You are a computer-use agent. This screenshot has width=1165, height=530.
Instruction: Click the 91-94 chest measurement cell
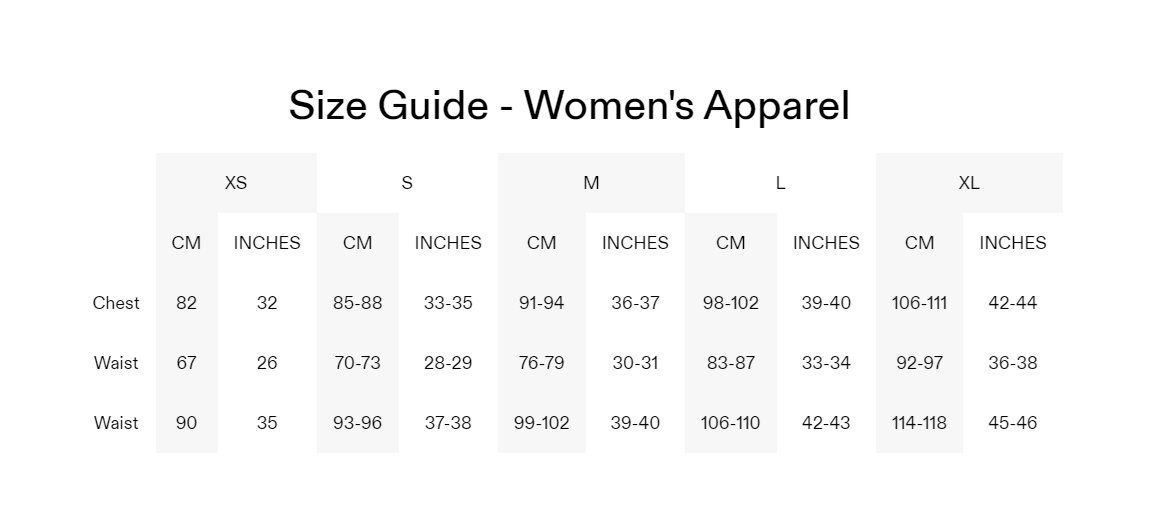(541, 303)
